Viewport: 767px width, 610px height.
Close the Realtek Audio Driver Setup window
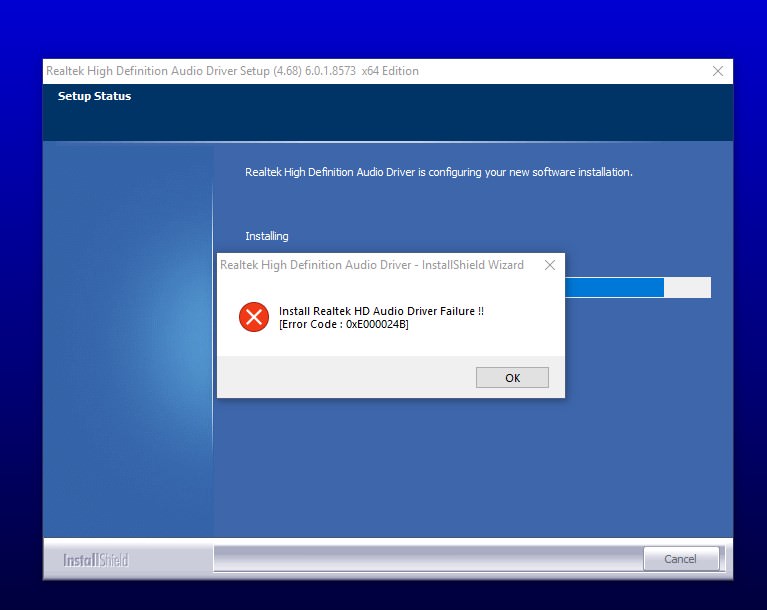[x=718, y=71]
